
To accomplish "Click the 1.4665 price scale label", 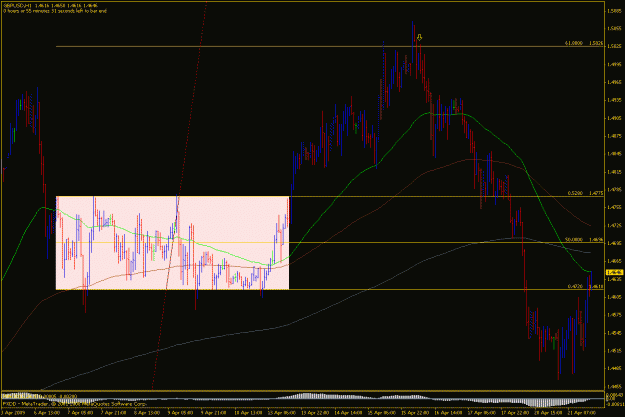I will [x=614, y=261].
